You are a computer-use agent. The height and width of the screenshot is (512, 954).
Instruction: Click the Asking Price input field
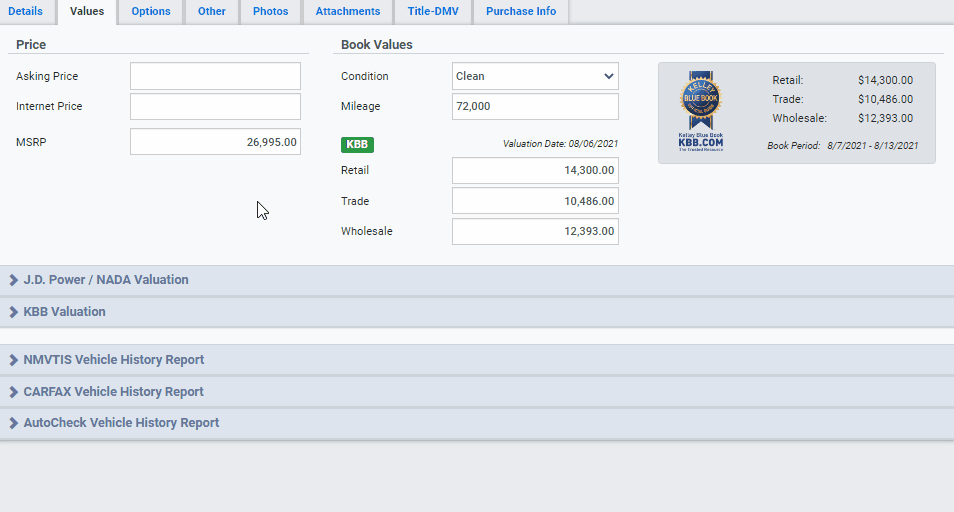pyautogui.click(x=215, y=76)
